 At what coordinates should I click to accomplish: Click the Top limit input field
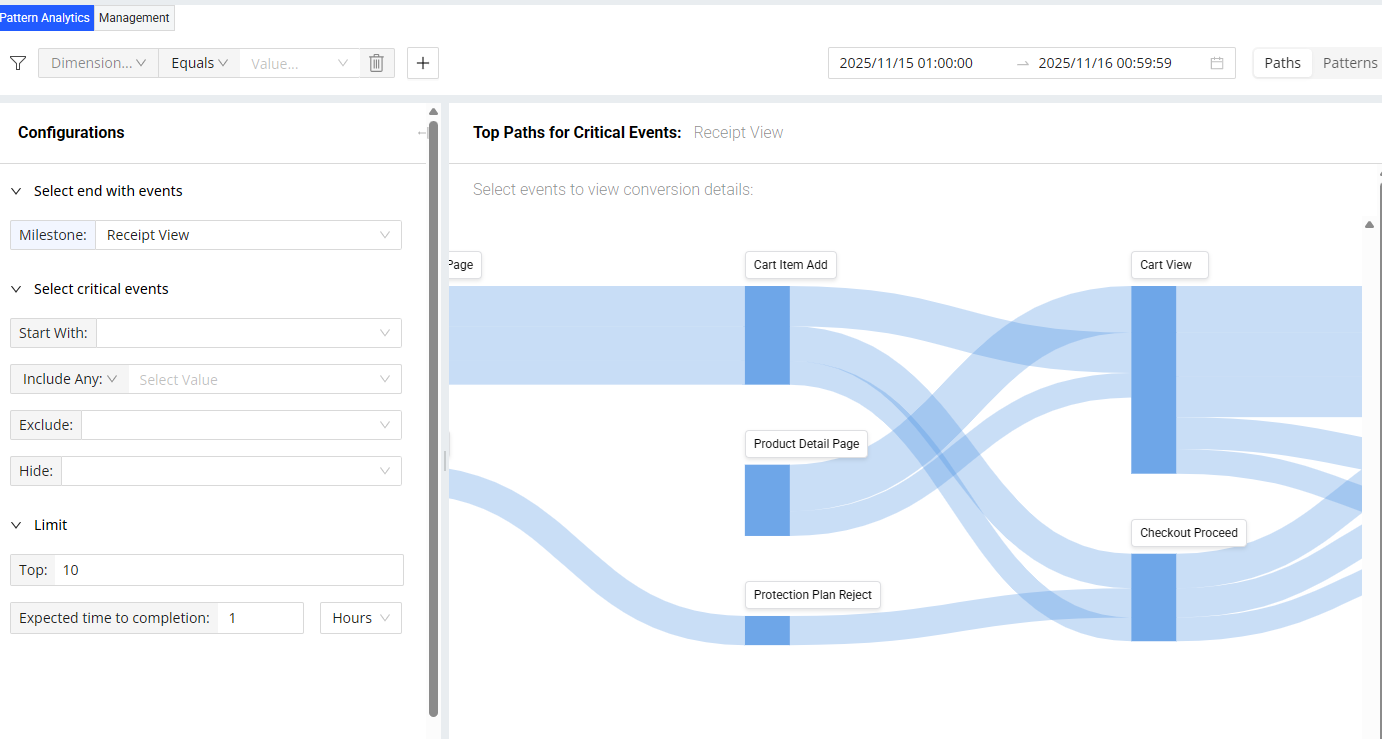pyautogui.click(x=229, y=570)
